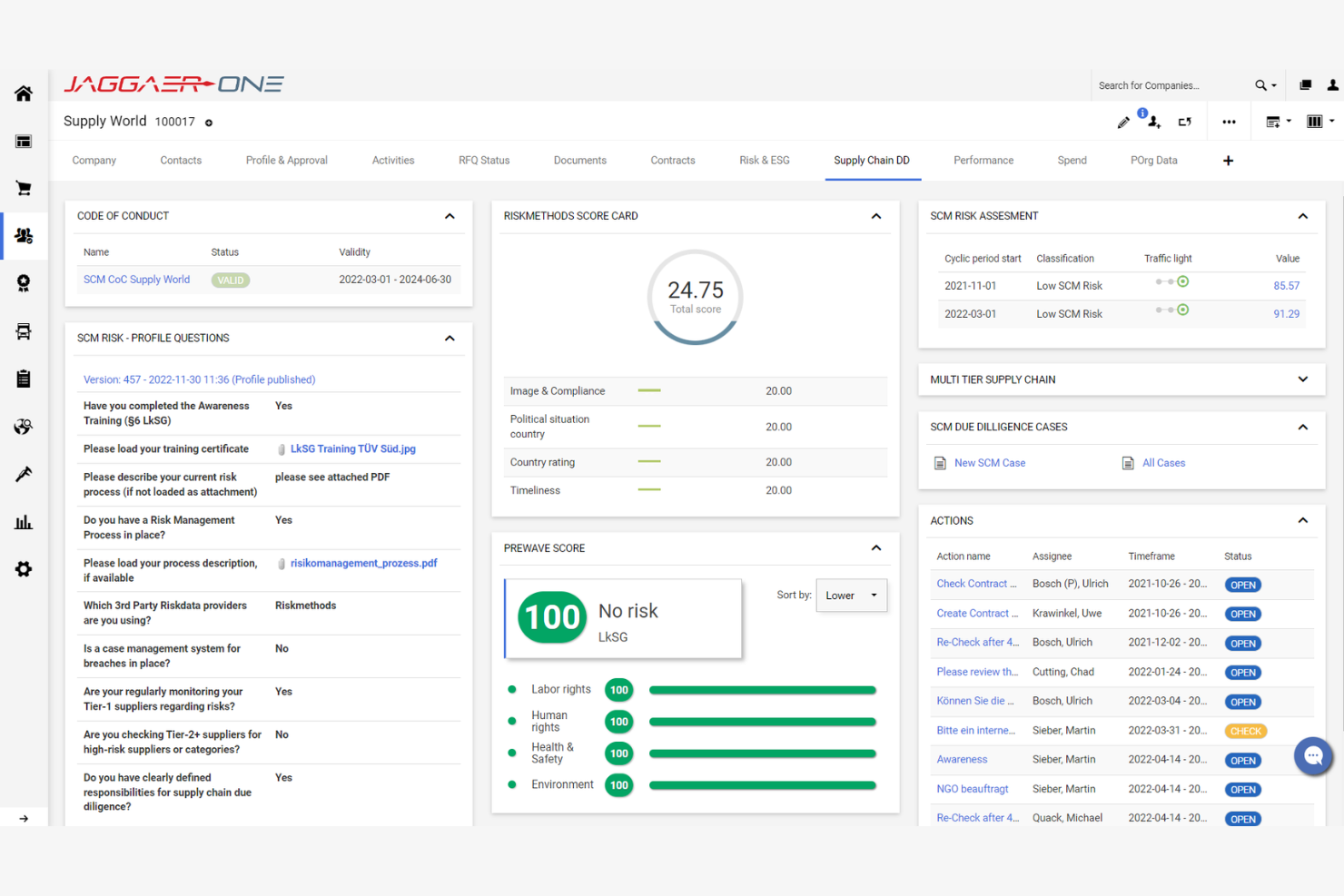The width and height of the screenshot is (1344, 896).
Task: Open the Lower sort dropdown in Prewave Score
Action: (850, 596)
